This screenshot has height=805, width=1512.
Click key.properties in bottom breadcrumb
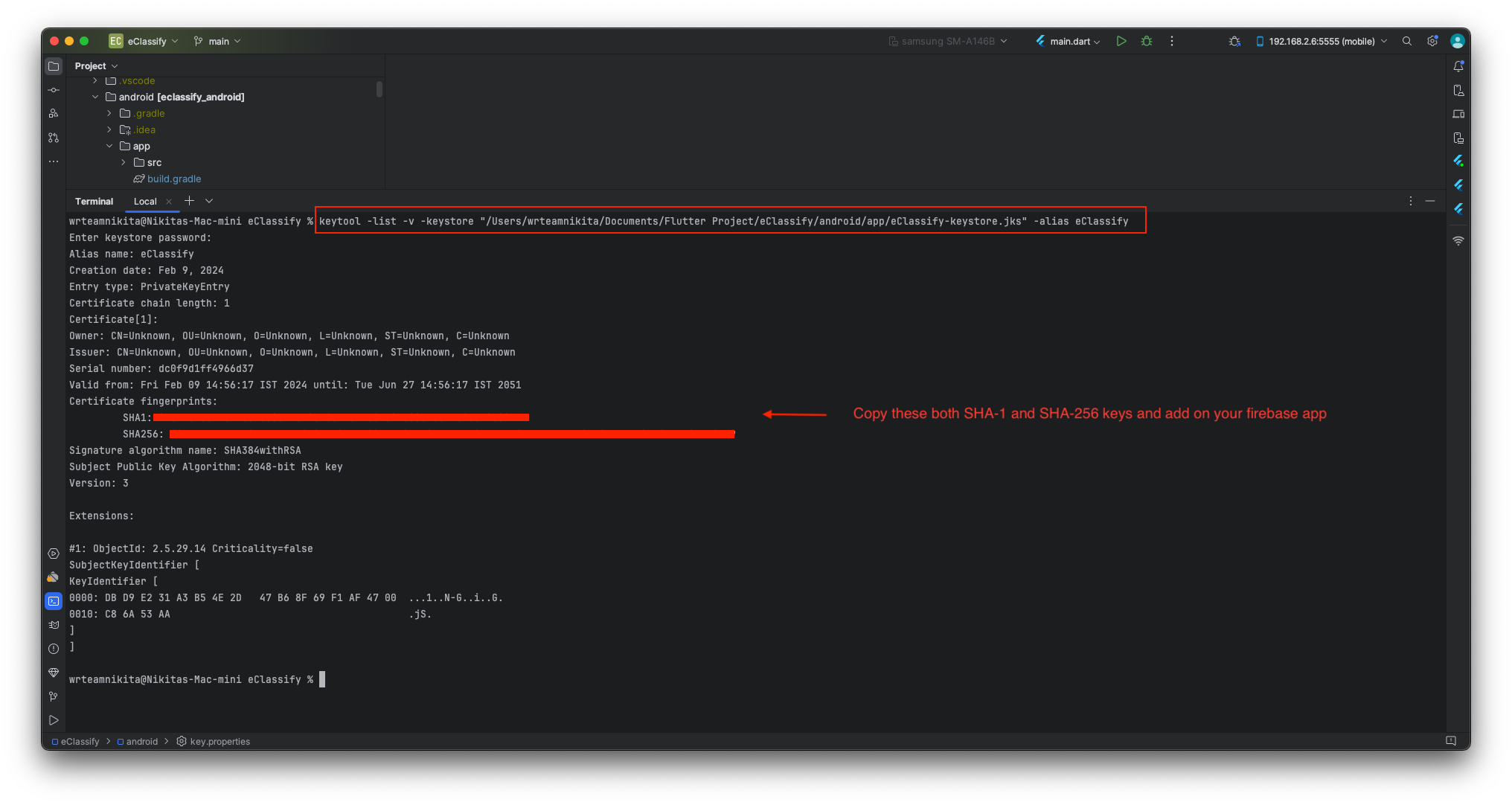tap(220, 741)
